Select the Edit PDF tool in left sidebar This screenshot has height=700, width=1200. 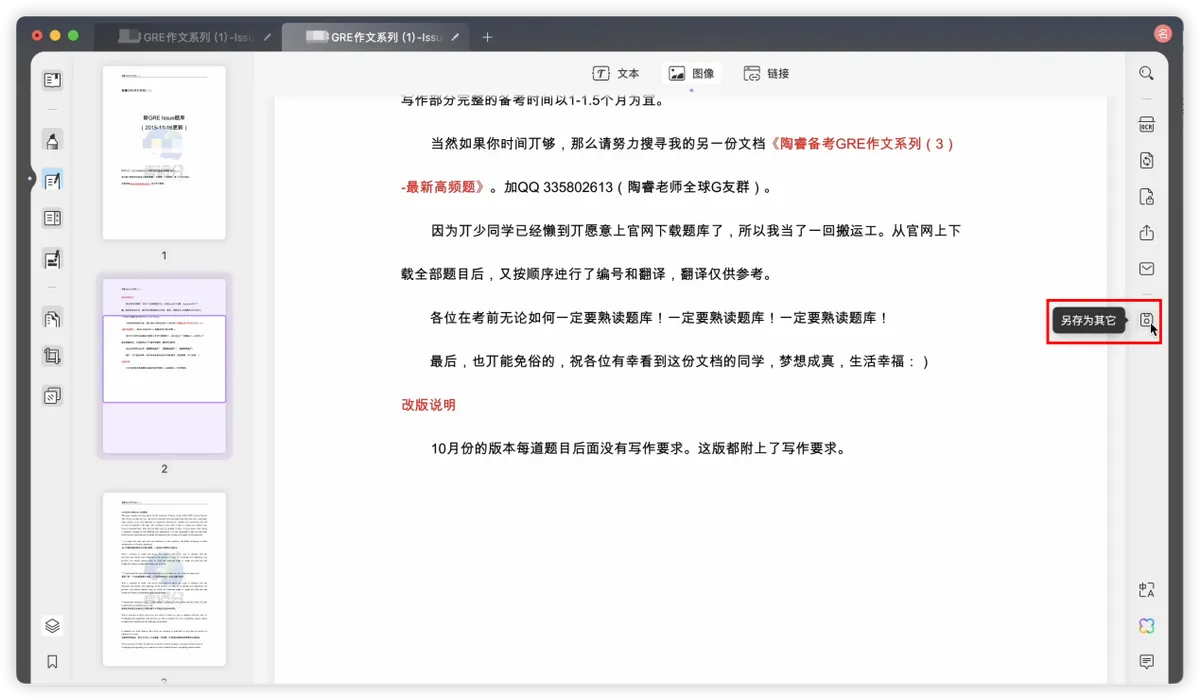tap(52, 180)
